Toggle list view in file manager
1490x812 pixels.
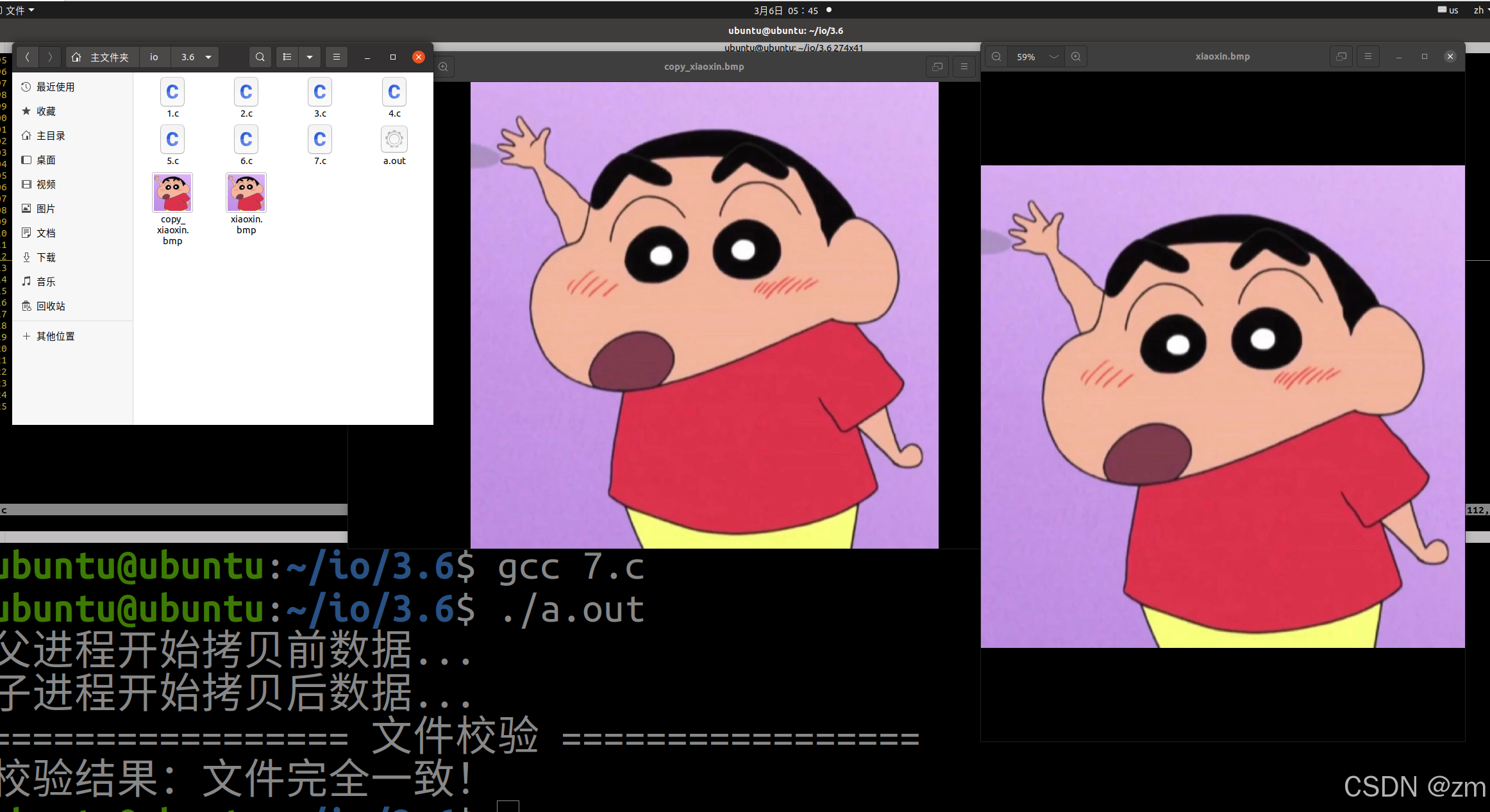point(287,57)
